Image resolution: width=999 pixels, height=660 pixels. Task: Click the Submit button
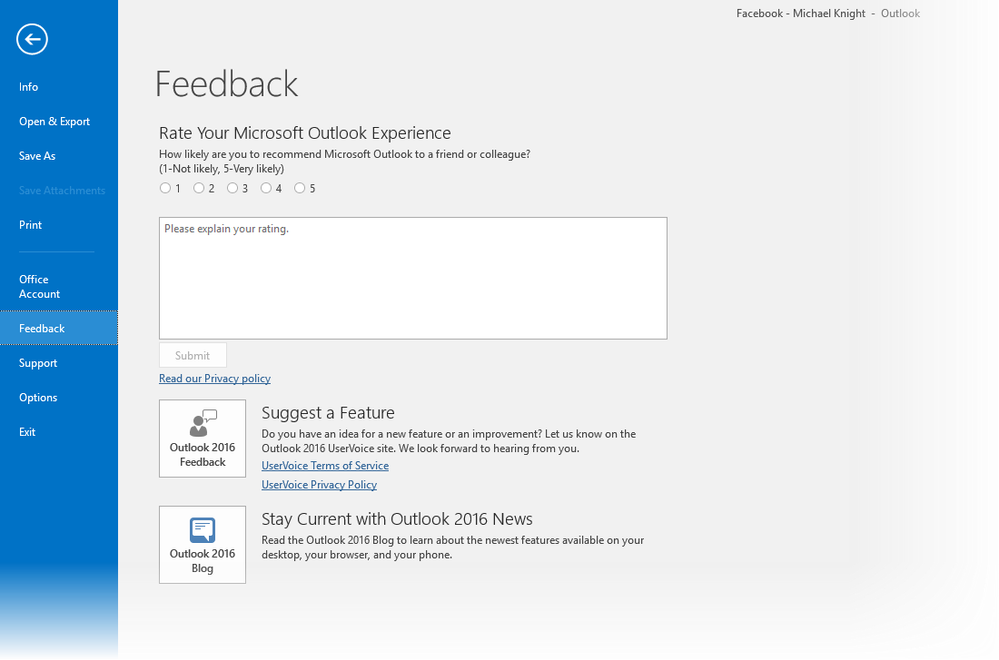pyautogui.click(x=192, y=355)
